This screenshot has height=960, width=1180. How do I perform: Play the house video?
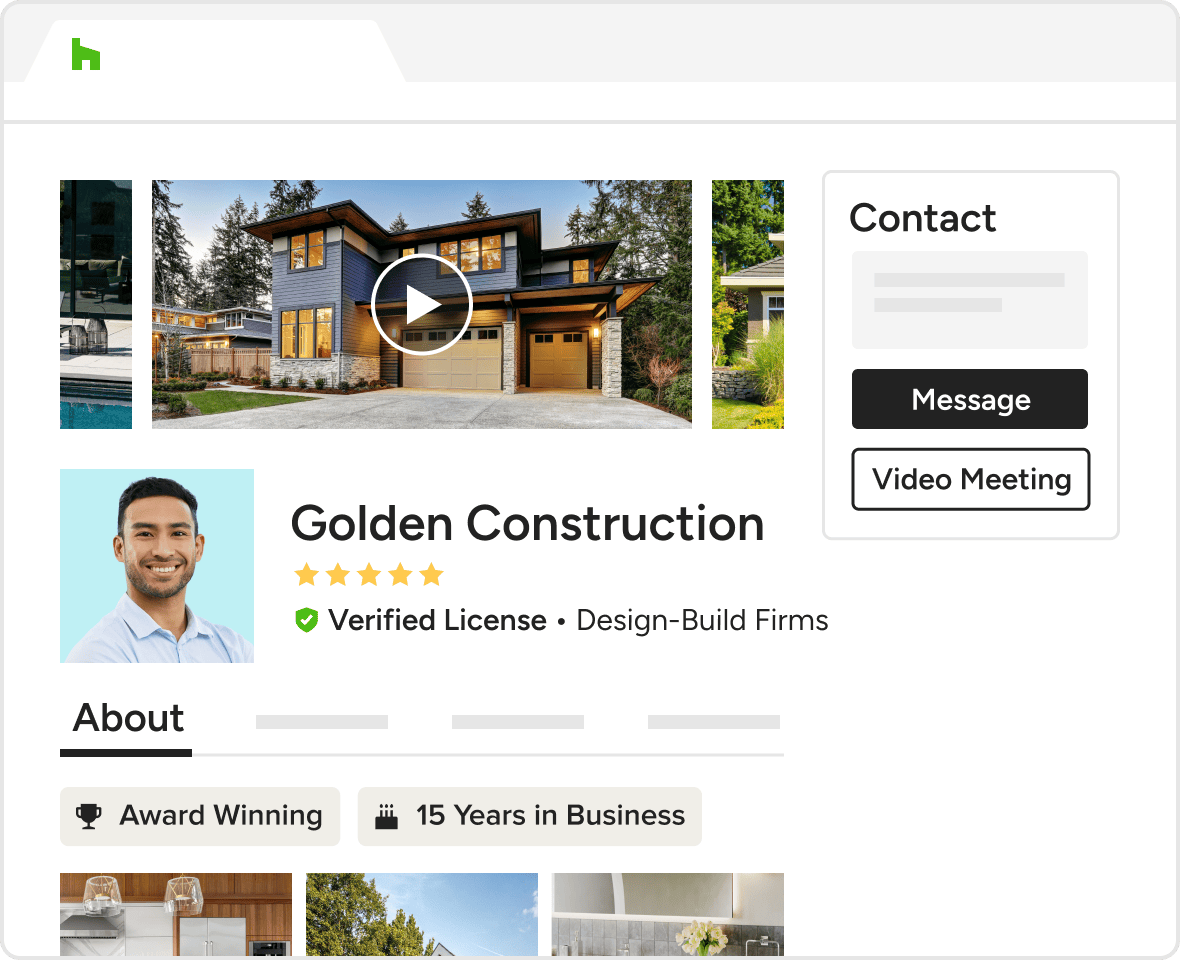(x=421, y=305)
